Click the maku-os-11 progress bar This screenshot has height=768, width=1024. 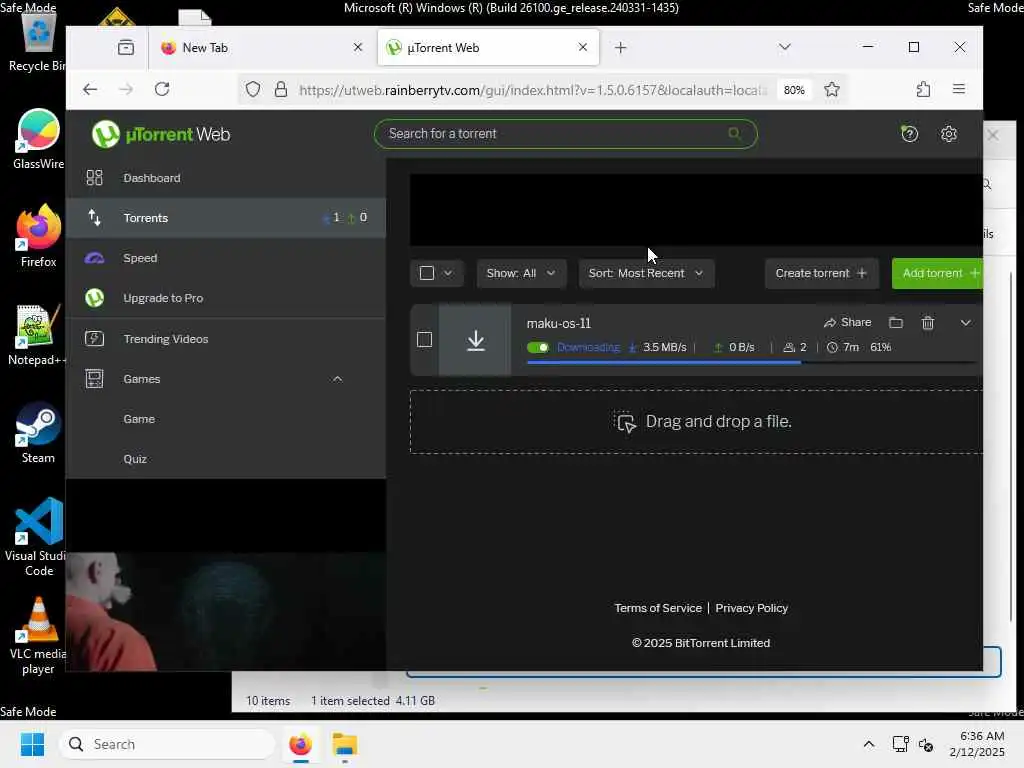pos(751,362)
